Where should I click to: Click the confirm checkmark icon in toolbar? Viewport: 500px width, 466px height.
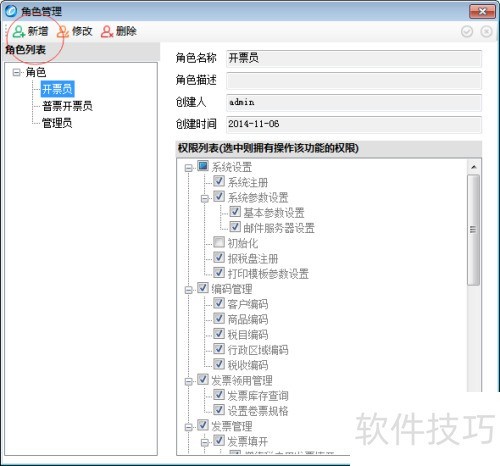[x=467, y=32]
